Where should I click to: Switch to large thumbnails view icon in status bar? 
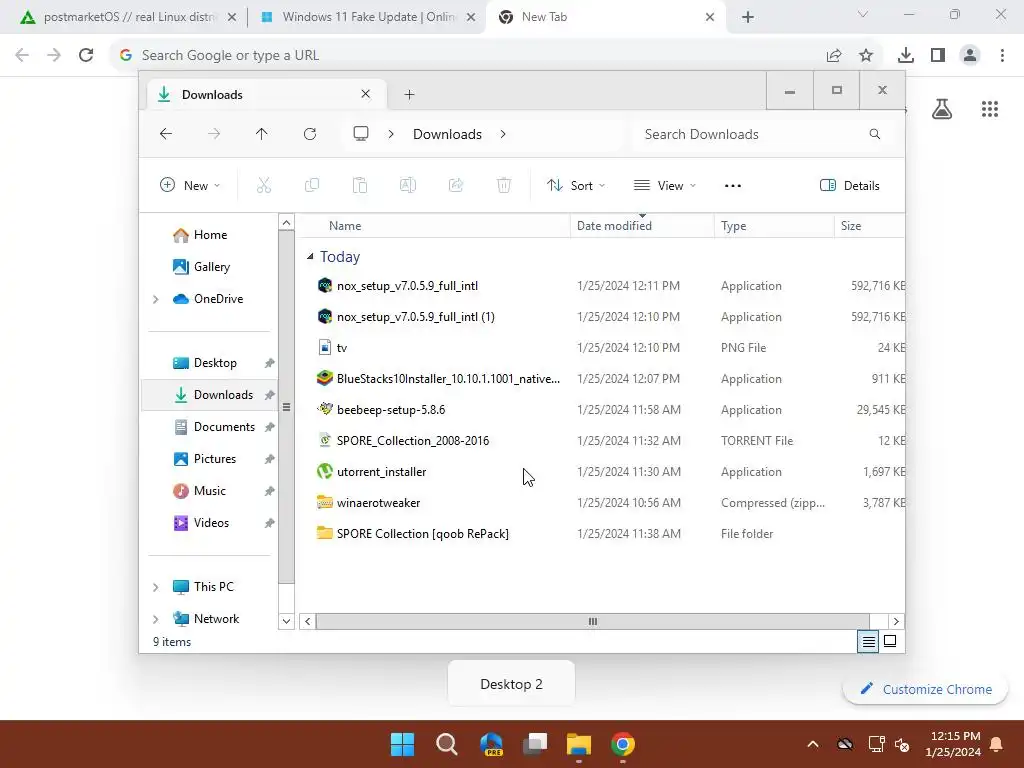(889, 641)
